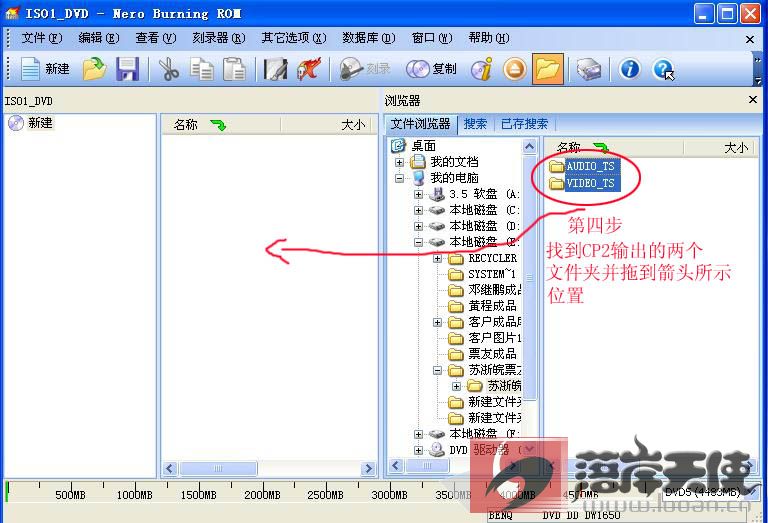768x523 pixels.
Task: Open the 帮助(H) menu
Action: click(489, 38)
